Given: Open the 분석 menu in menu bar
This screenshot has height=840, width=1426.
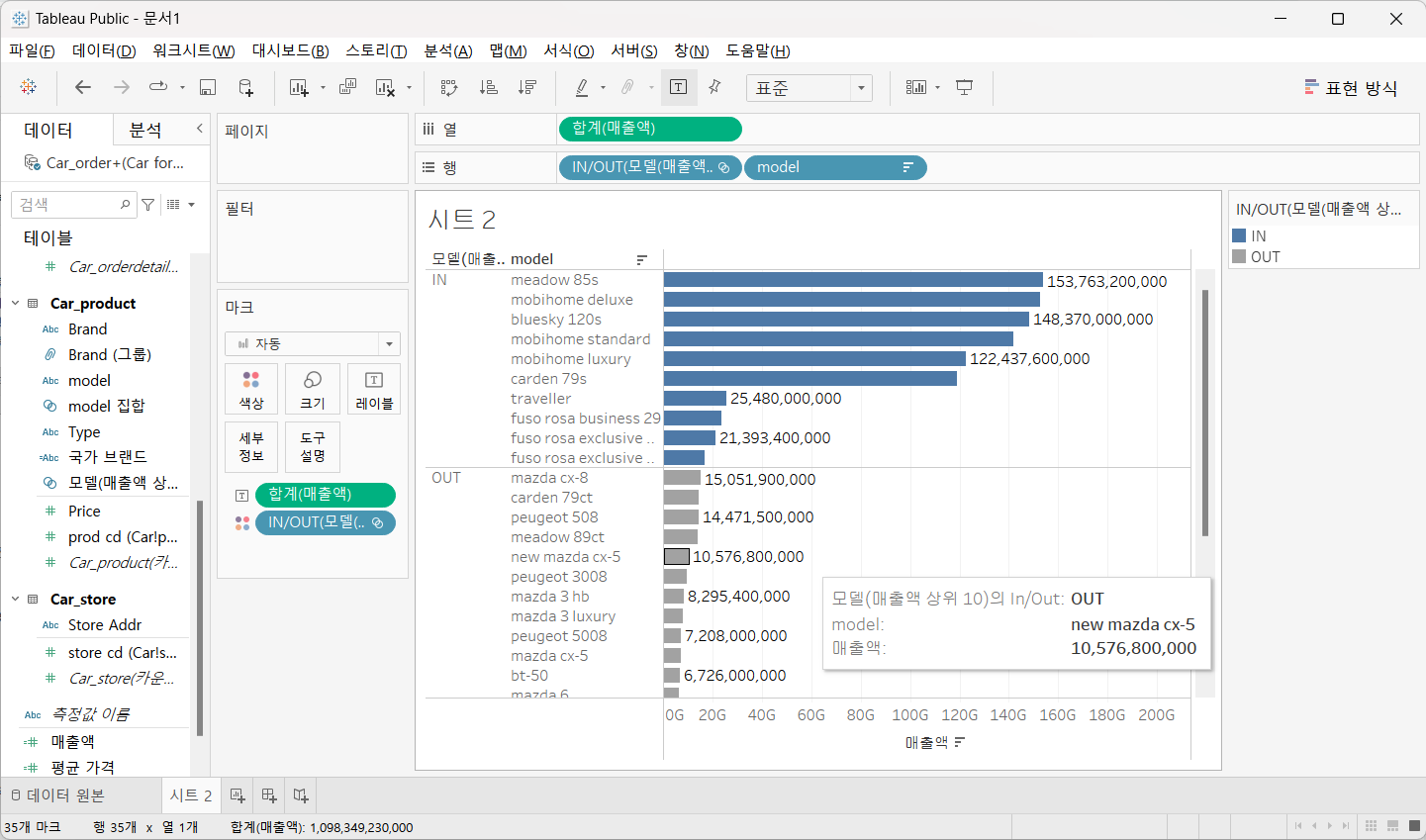Looking at the screenshot, I should 448,50.
